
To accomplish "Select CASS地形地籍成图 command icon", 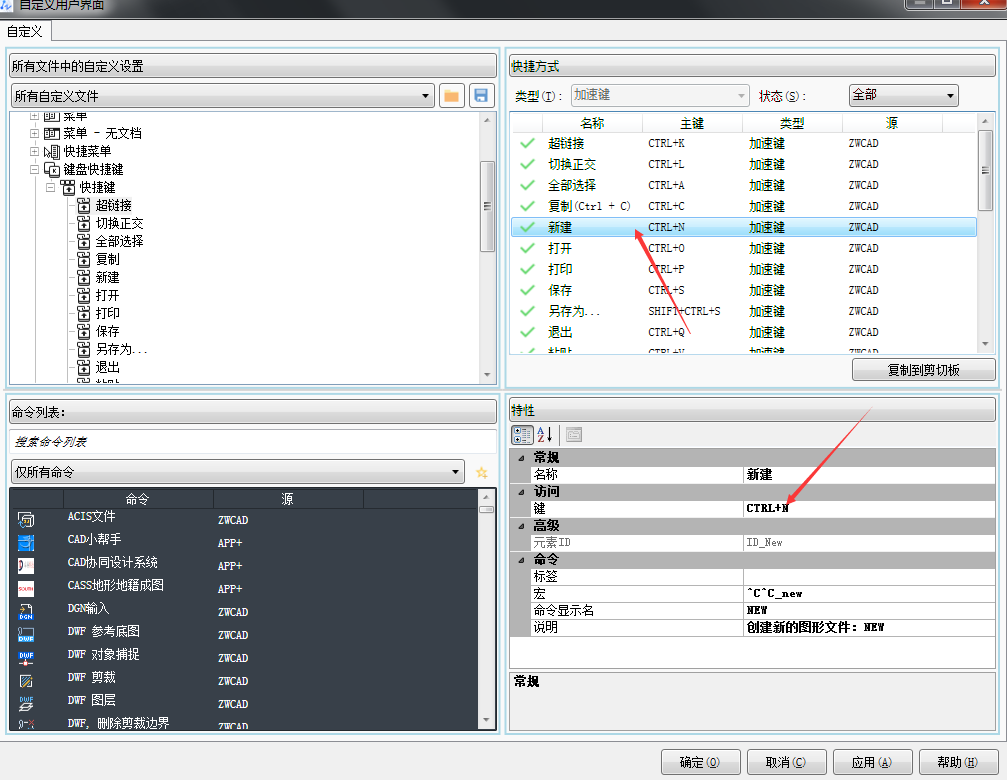I will tap(26, 589).
